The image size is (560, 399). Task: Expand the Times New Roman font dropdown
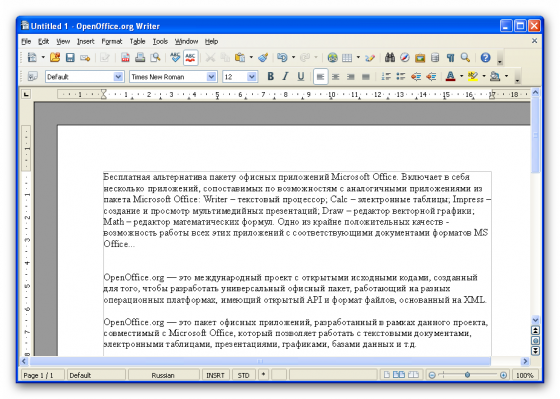tap(211, 77)
